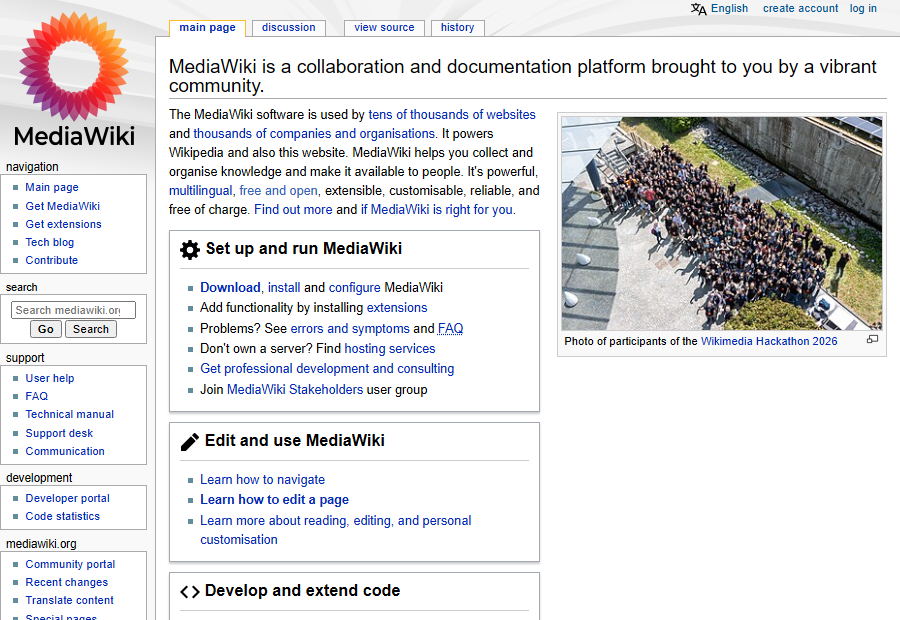900x620 pixels.
Task: Open the FAQ link after 'errors and symptoms'
Action: coord(451,328)
